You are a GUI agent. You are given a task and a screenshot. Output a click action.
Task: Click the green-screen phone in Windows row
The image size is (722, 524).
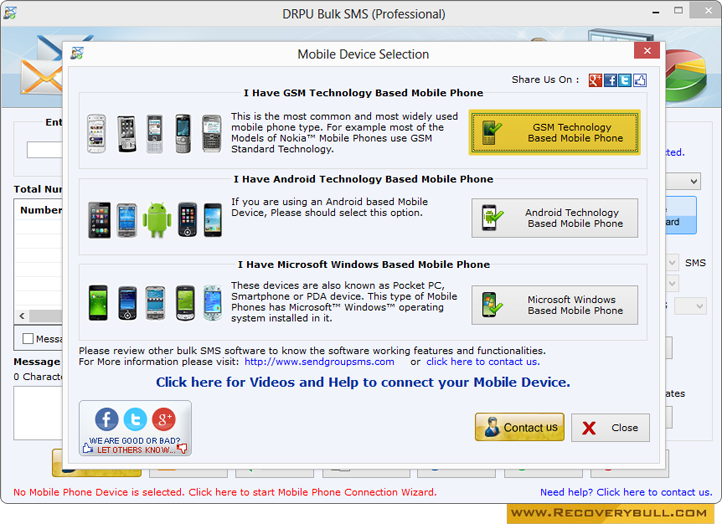98,303
